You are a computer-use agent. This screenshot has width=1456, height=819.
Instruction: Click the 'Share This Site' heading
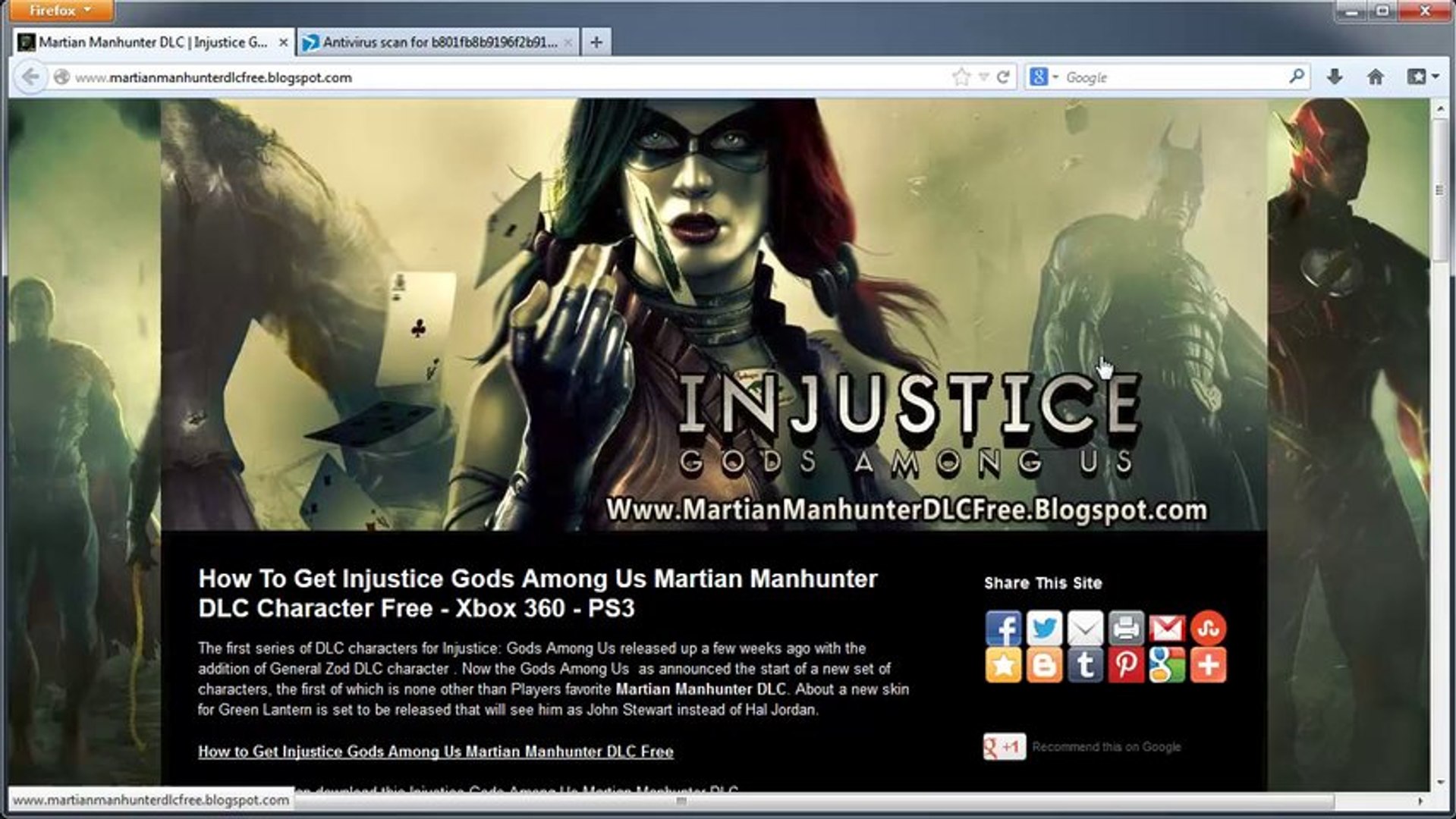pyautogui.click(x=1042, y=583)
